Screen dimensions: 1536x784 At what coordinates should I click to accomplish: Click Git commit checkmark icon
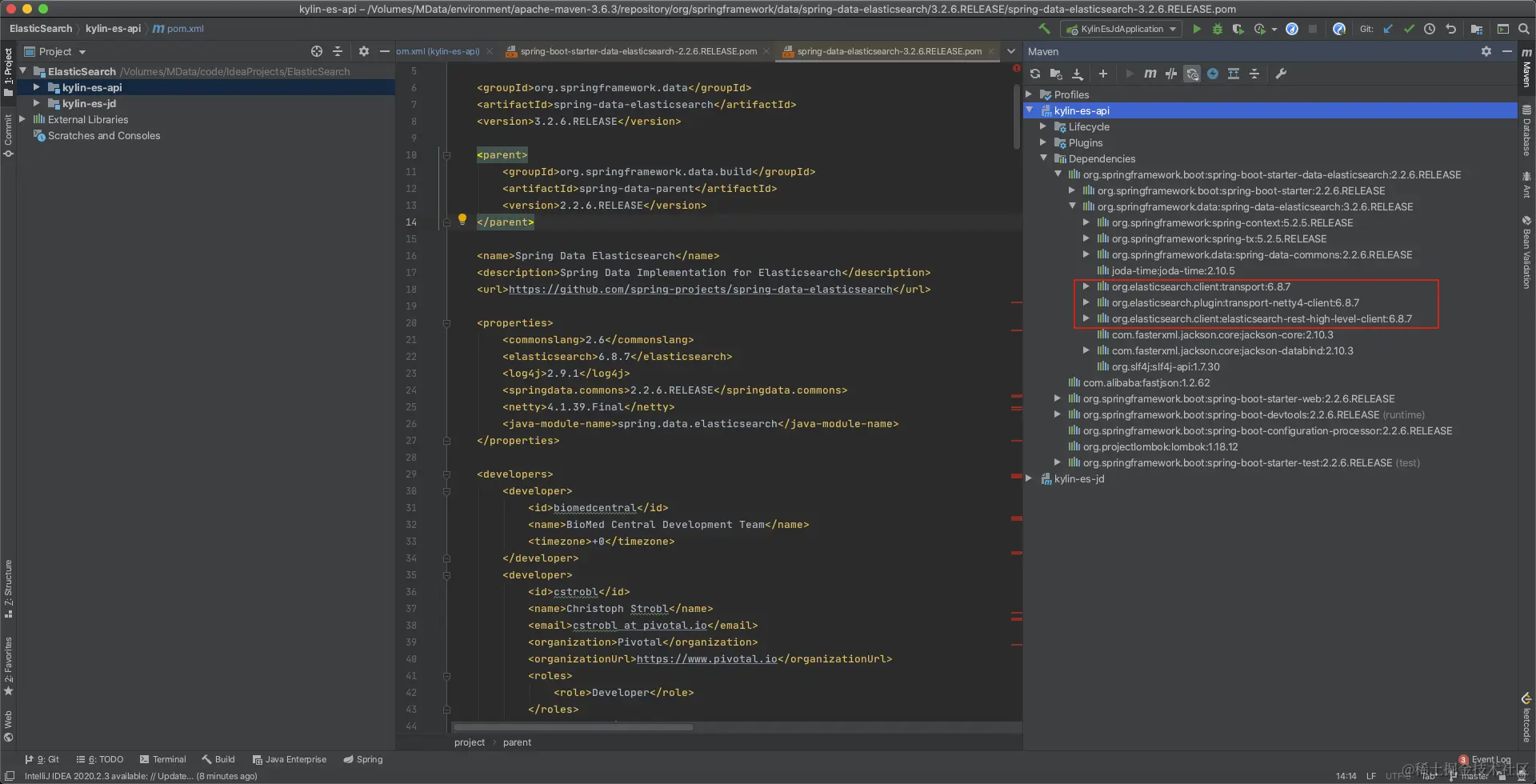tap(1409, 29)
